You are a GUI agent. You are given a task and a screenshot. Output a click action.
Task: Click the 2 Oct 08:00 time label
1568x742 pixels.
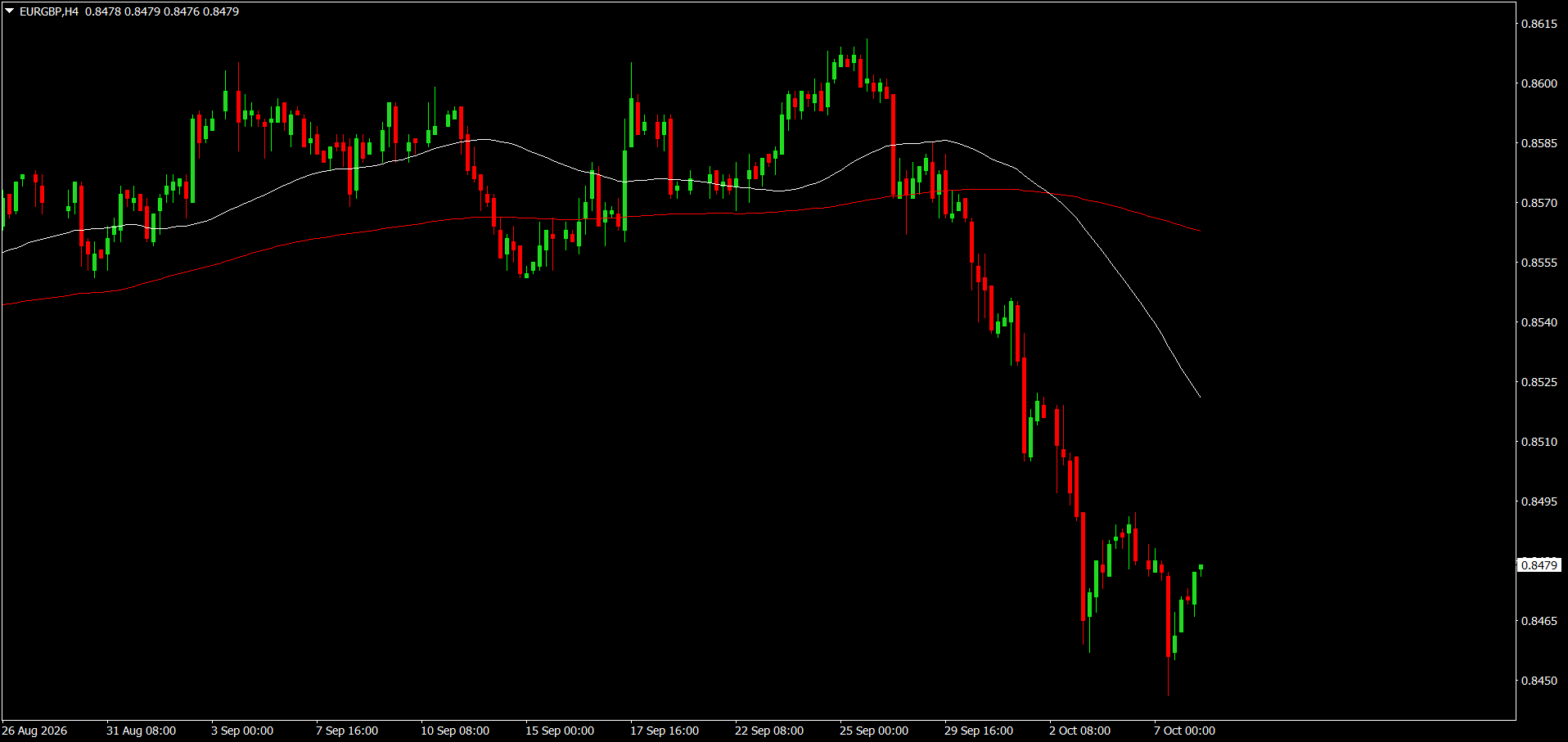1080,731
